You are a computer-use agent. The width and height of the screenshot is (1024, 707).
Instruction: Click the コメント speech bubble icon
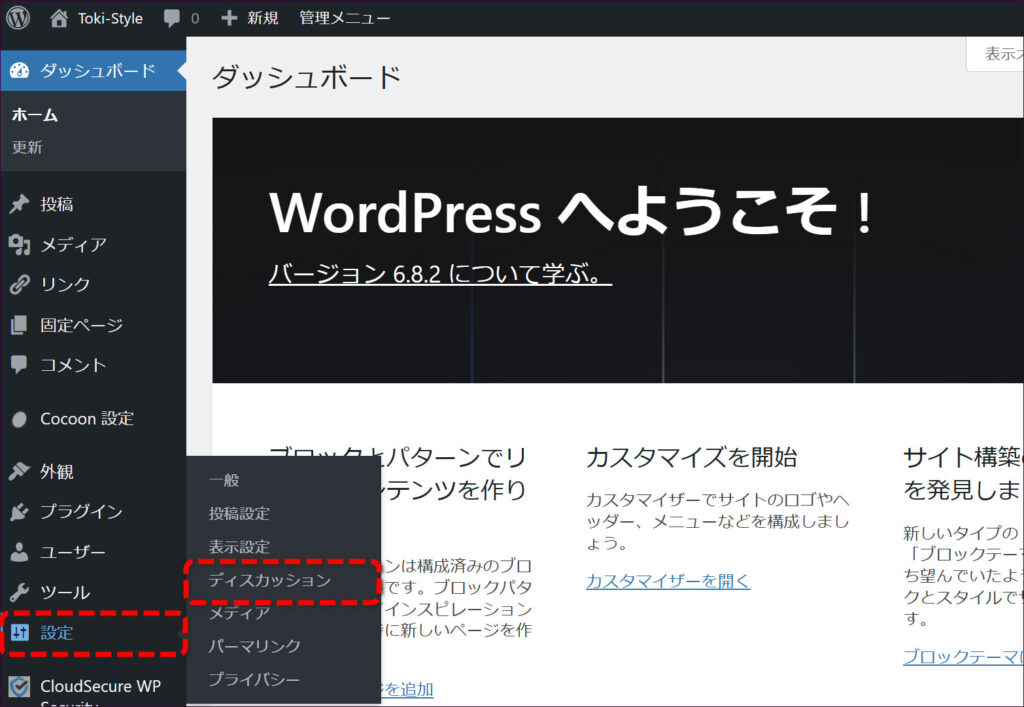pyautogui.click(x=19, y=365)
